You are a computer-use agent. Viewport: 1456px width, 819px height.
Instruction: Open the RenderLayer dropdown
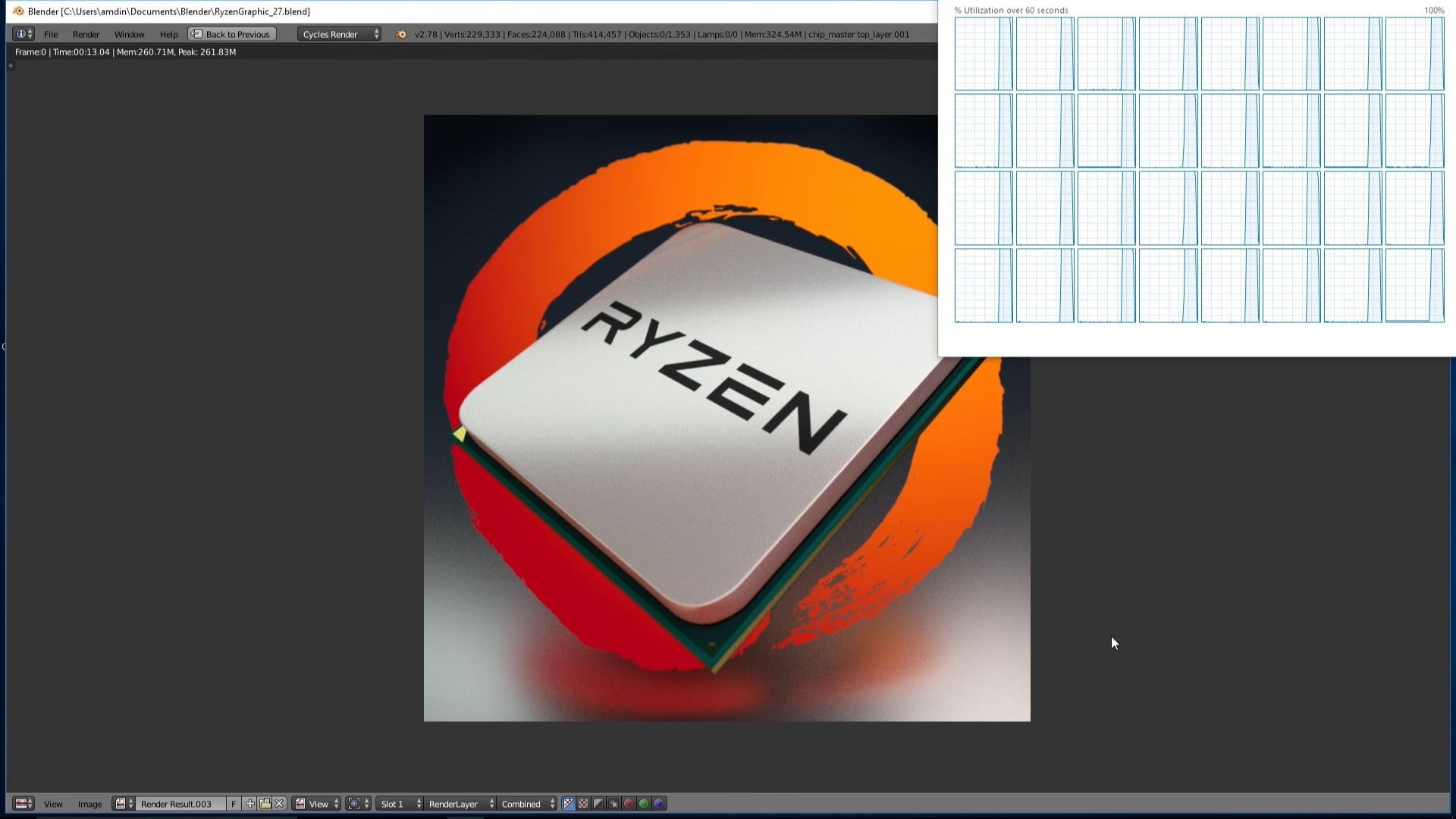pos(460,804)
